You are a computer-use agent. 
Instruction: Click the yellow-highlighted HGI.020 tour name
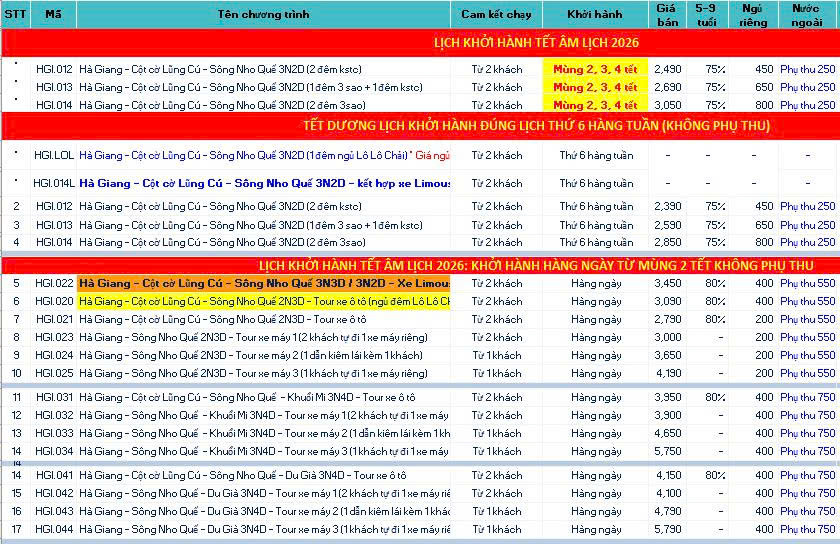click(x=264, y=301)
